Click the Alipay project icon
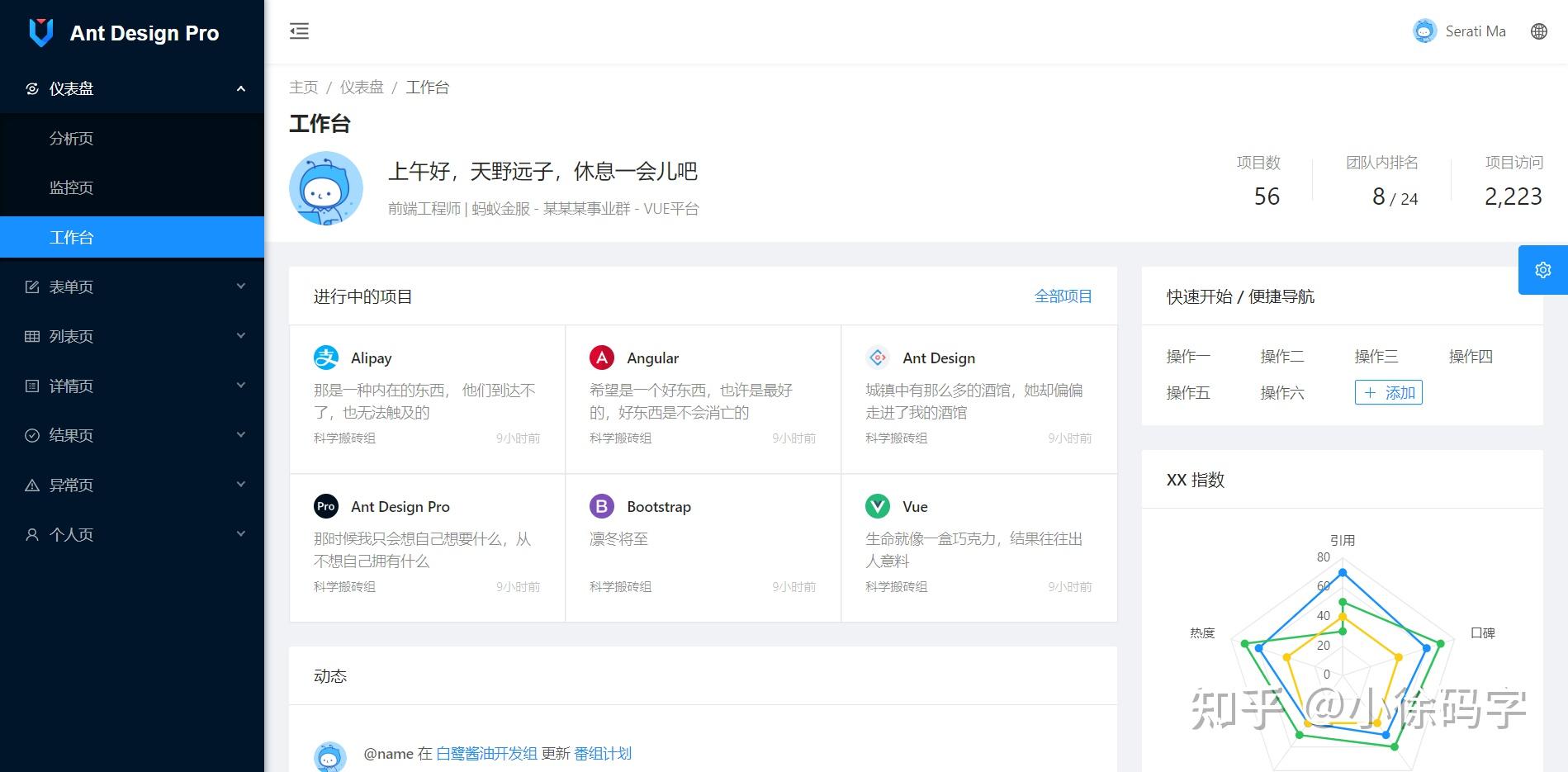1568x772 pixels. [325, 357]
